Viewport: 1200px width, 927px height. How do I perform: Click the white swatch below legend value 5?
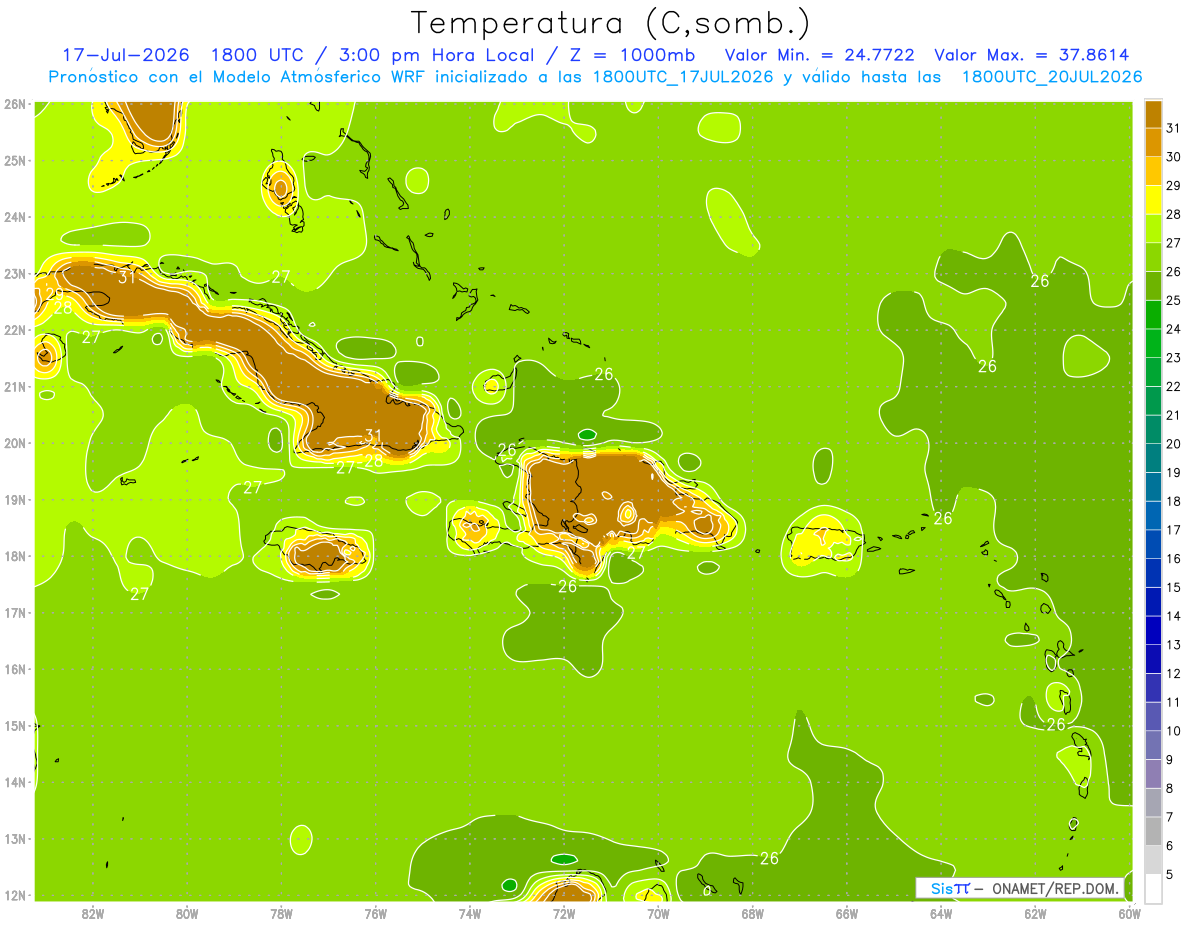click(x=1153, y=888)
